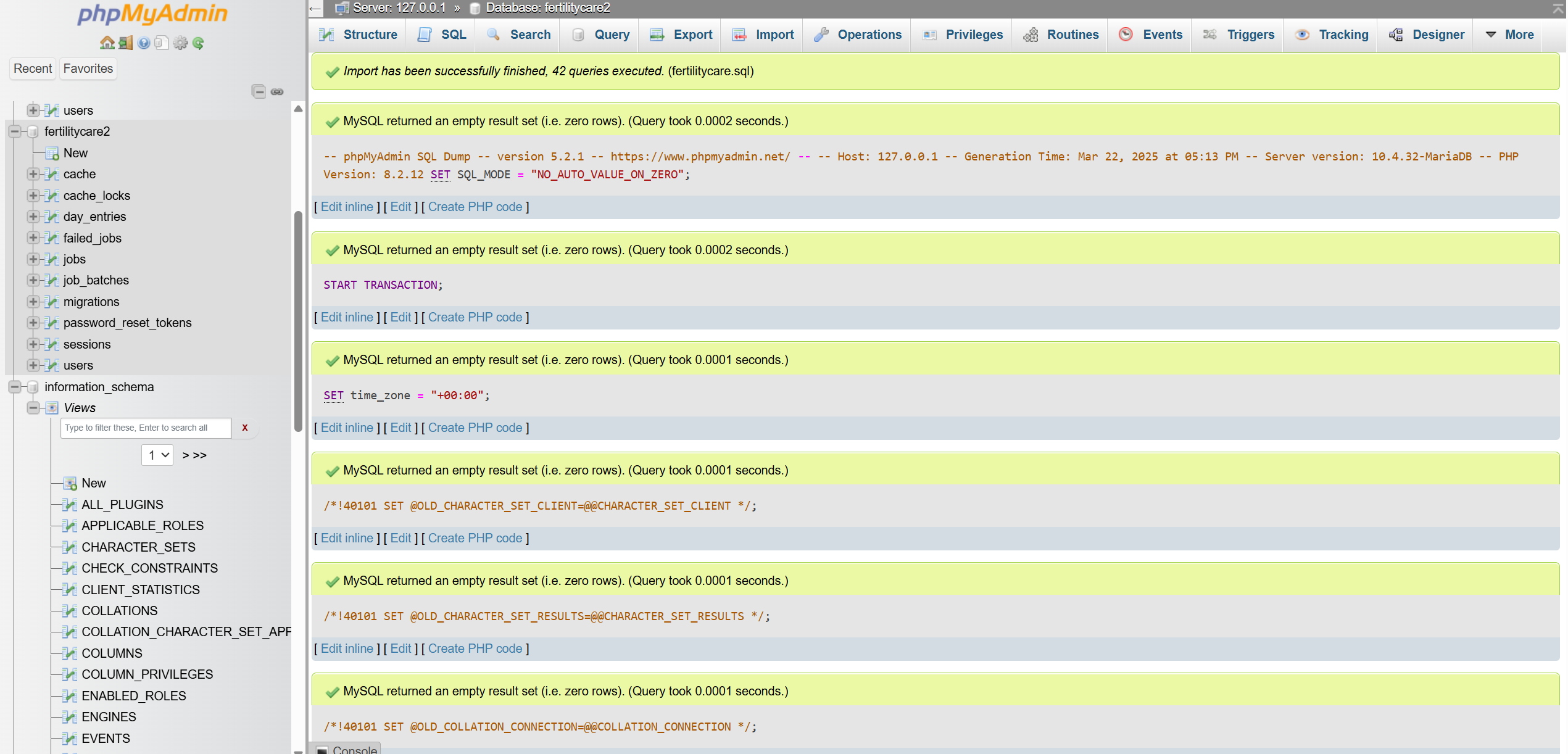Viewport: 1568px width, 754px height.
Task: Click the Home icon in the navigation panel
Action: click(x=108, y=43)
